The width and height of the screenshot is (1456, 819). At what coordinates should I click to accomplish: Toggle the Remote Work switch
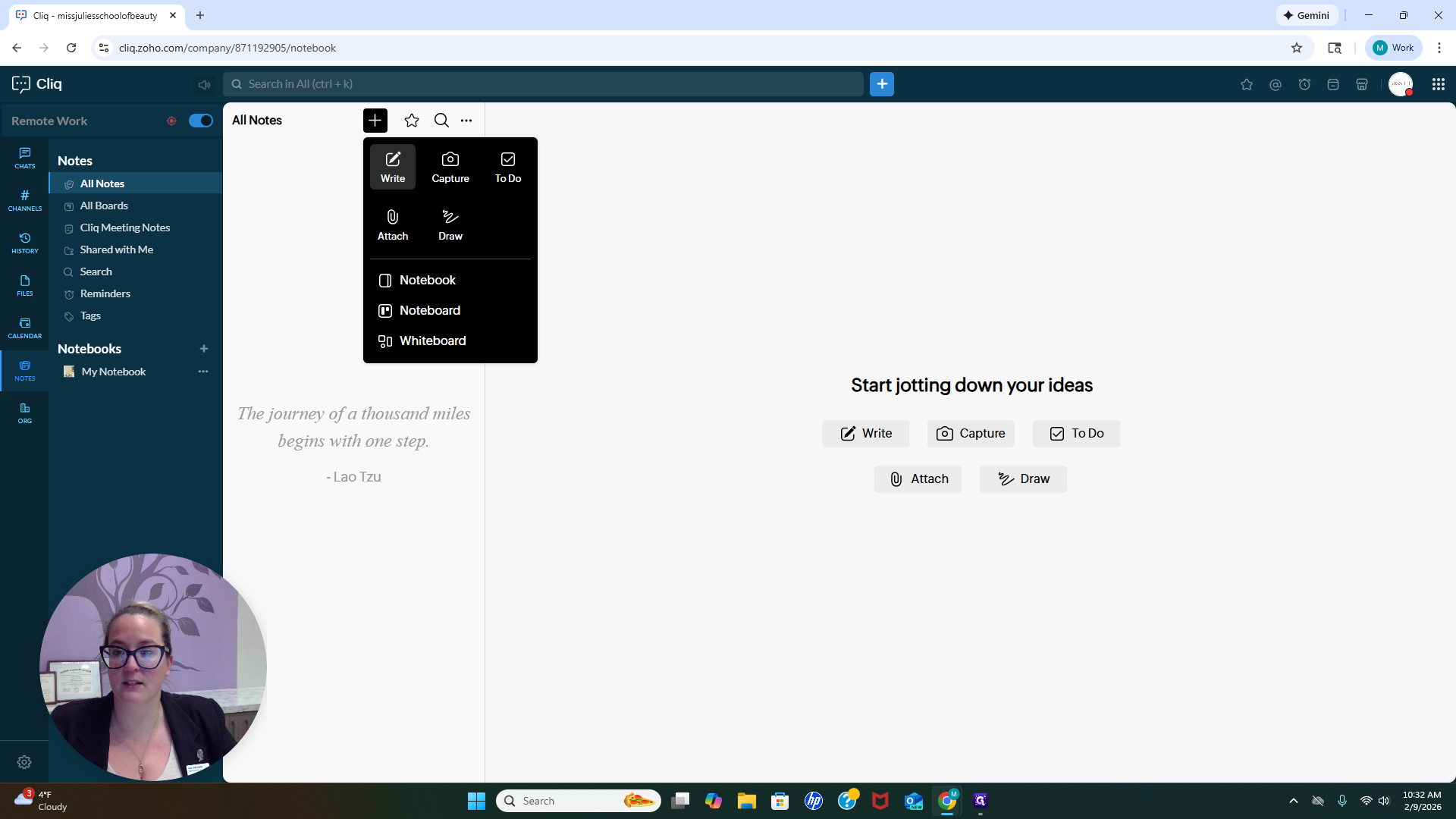(x=201, y=121)
